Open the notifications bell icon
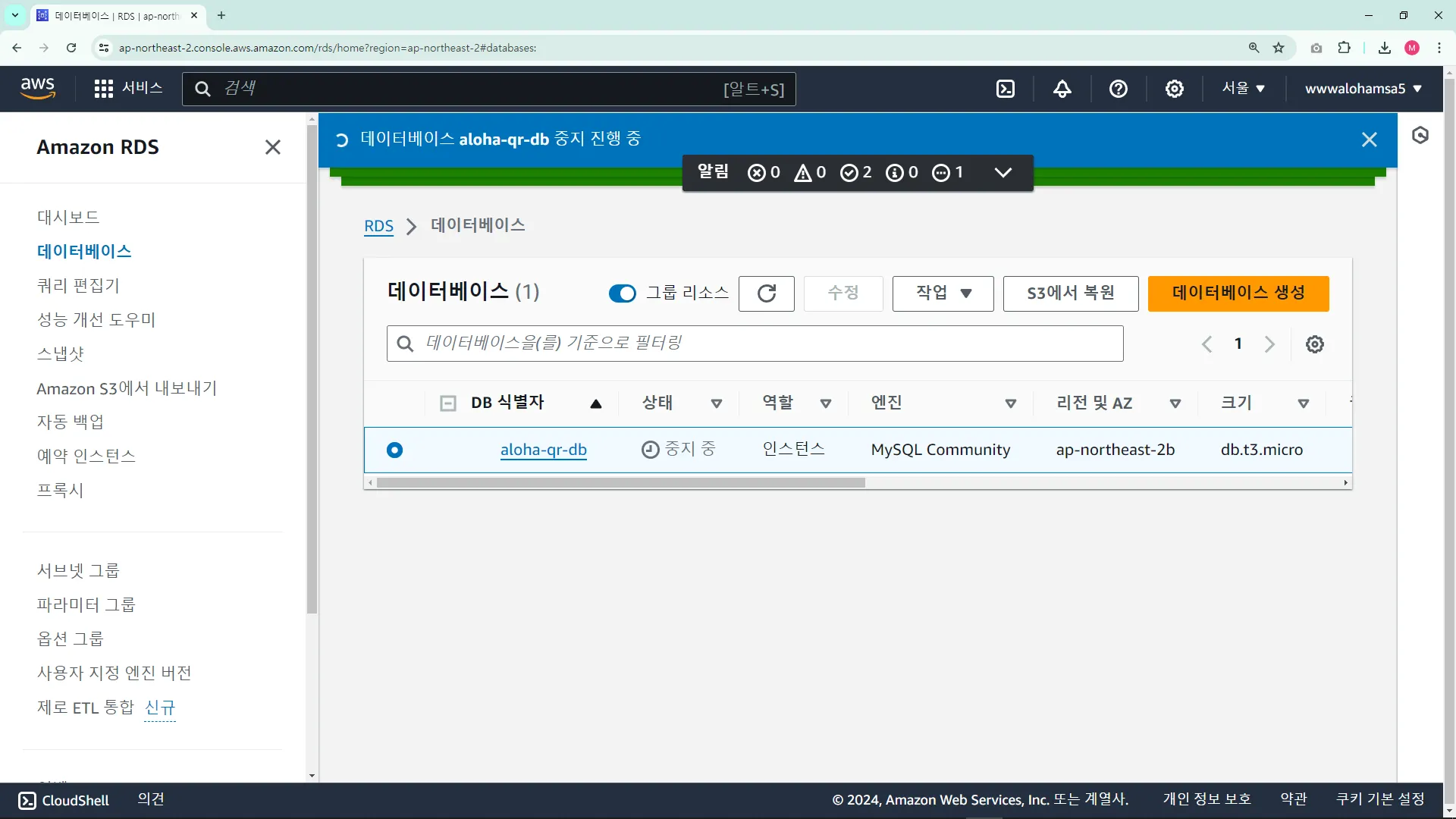Image resolution: width=1456 pixels, height=819 pixels. 1062,89
